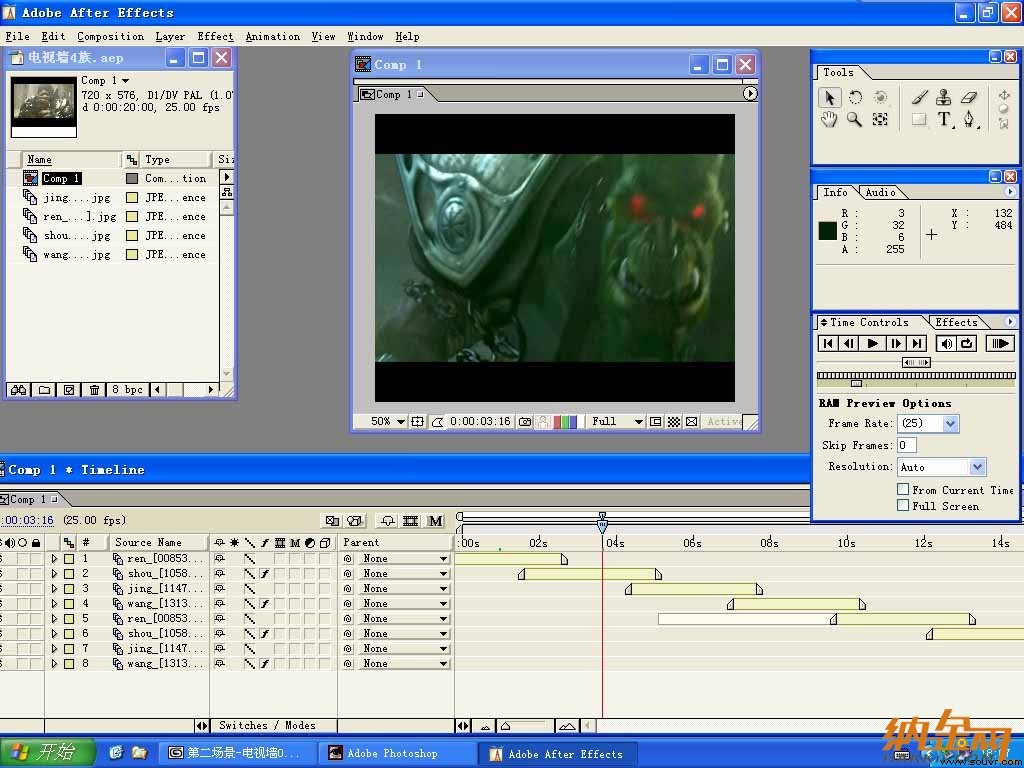Select the Brush tool

[919, 97]
